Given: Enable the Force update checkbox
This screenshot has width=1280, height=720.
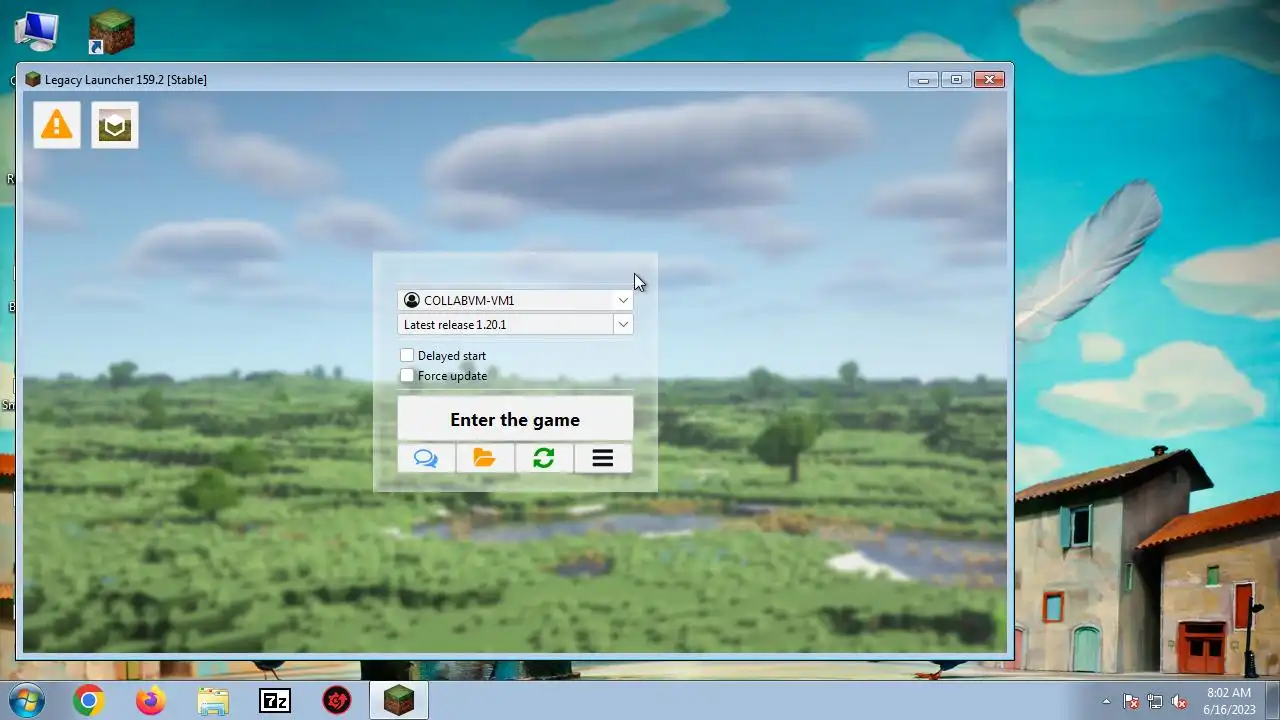Looking at the screenshot, I should coord(407,376).
